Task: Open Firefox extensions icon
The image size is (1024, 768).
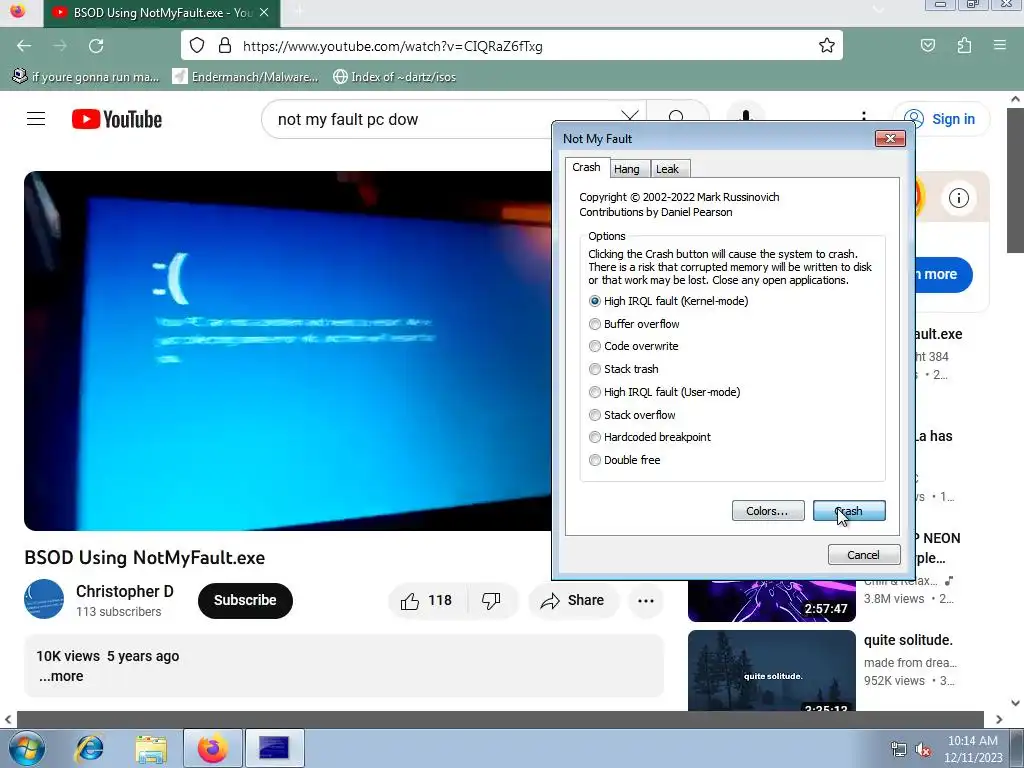Action: [x=965, y=45]
